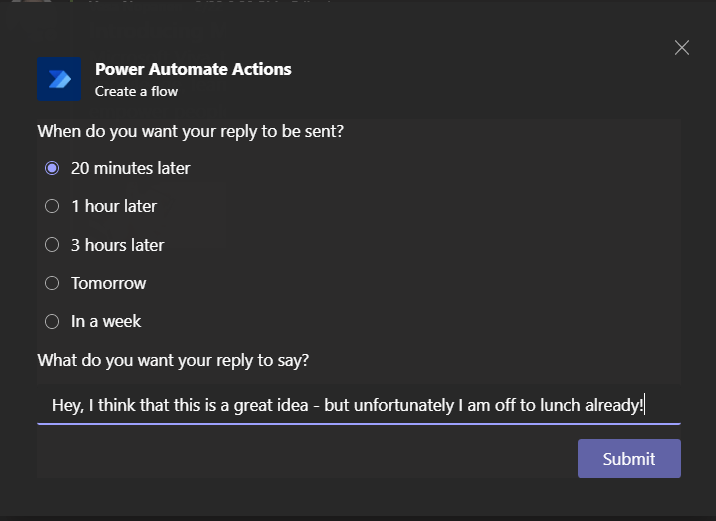Click the 'Tomorrow' option label text
This screenshot has height=521, width=716.
108,283
